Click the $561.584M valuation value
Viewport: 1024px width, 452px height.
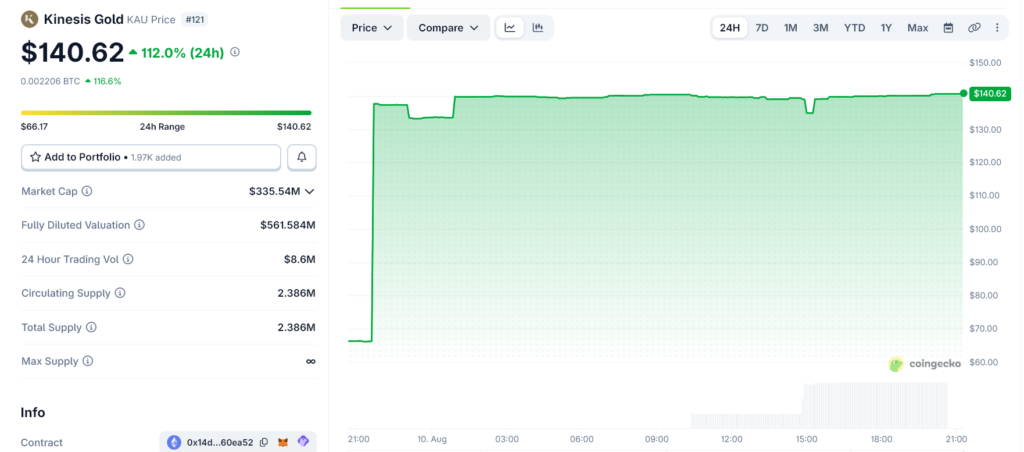[x=288, y=225]
